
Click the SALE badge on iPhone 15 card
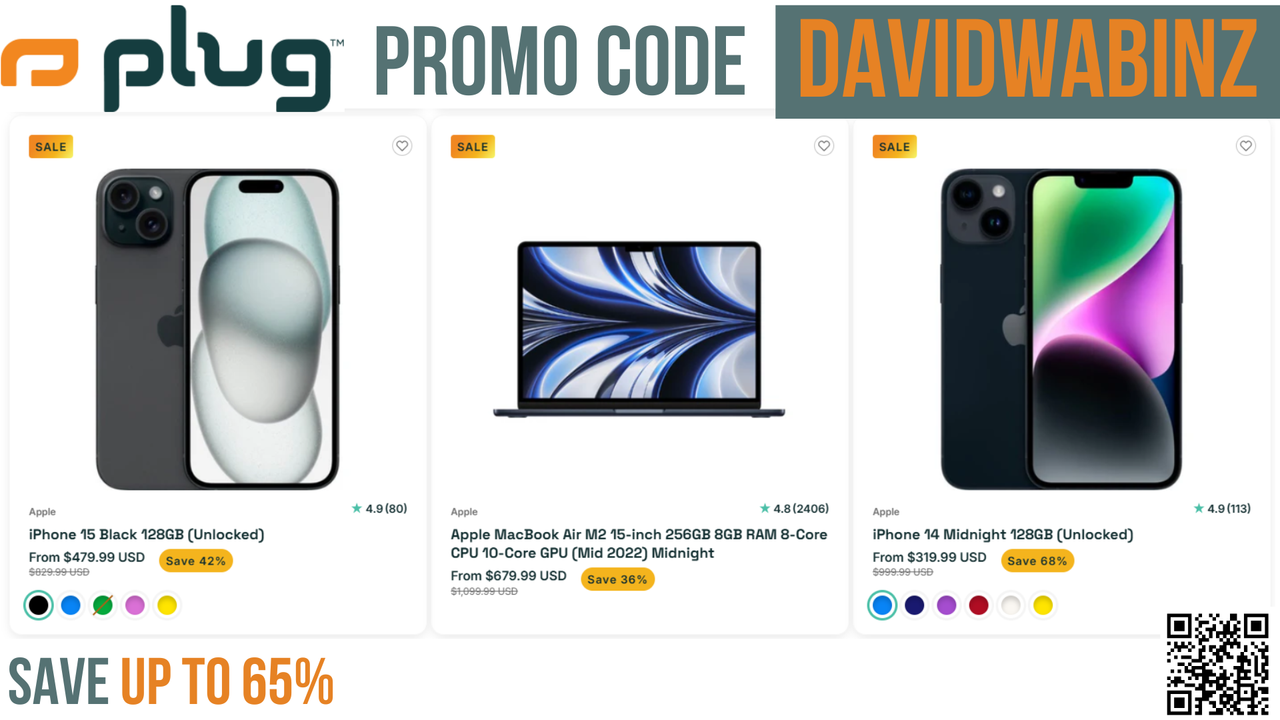[51, 147]
